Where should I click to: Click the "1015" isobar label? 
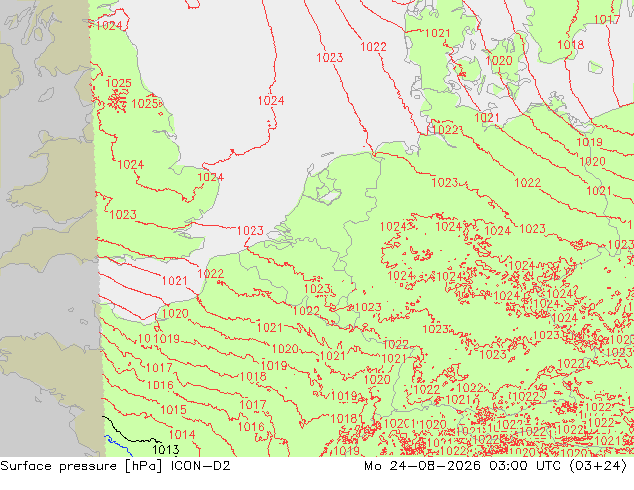pyautogui.click(x=173, y=410)
